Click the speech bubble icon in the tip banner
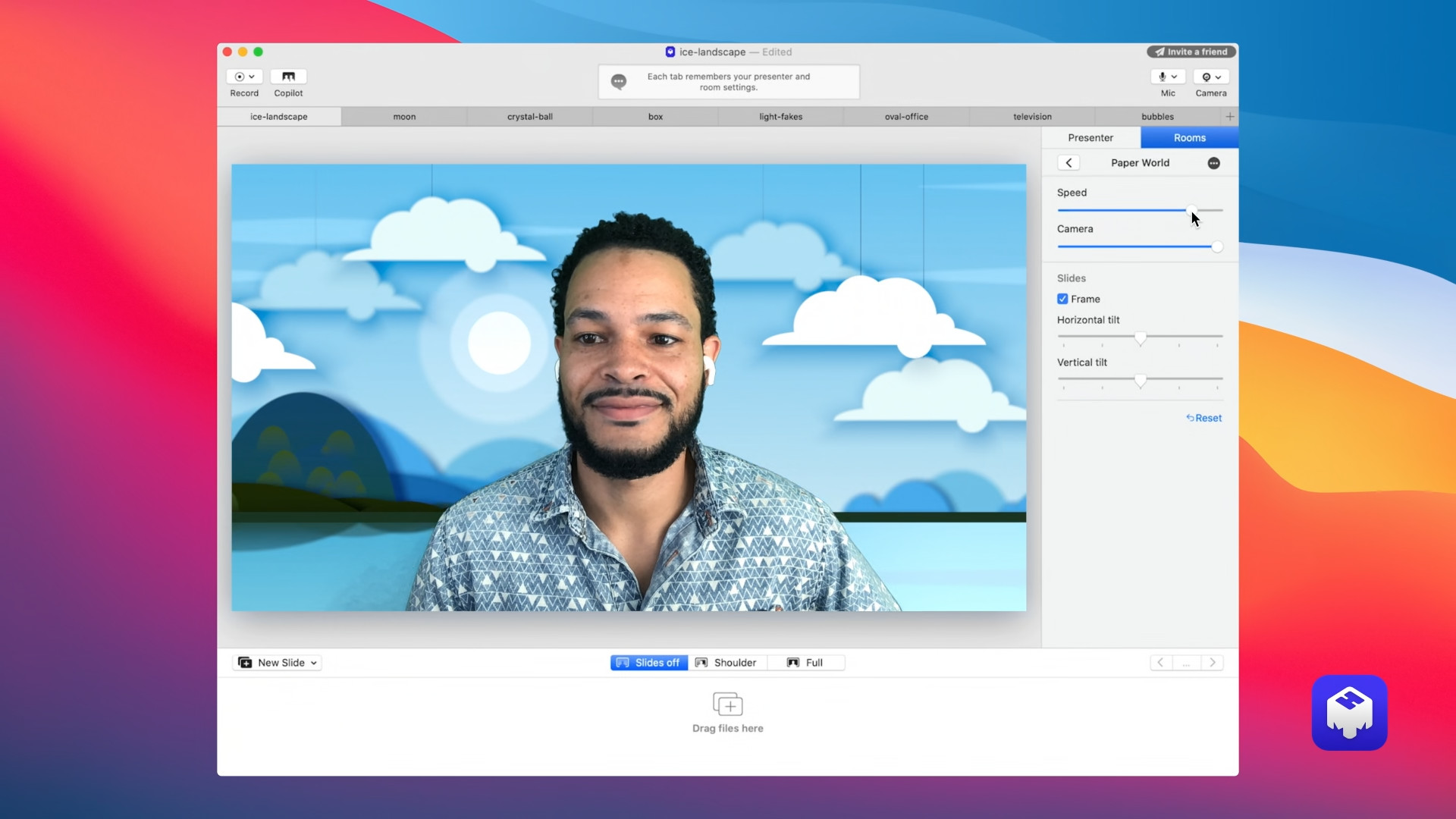Viewport: 1456px width, 819px height. pyautogui.click(x=619, y=81)
